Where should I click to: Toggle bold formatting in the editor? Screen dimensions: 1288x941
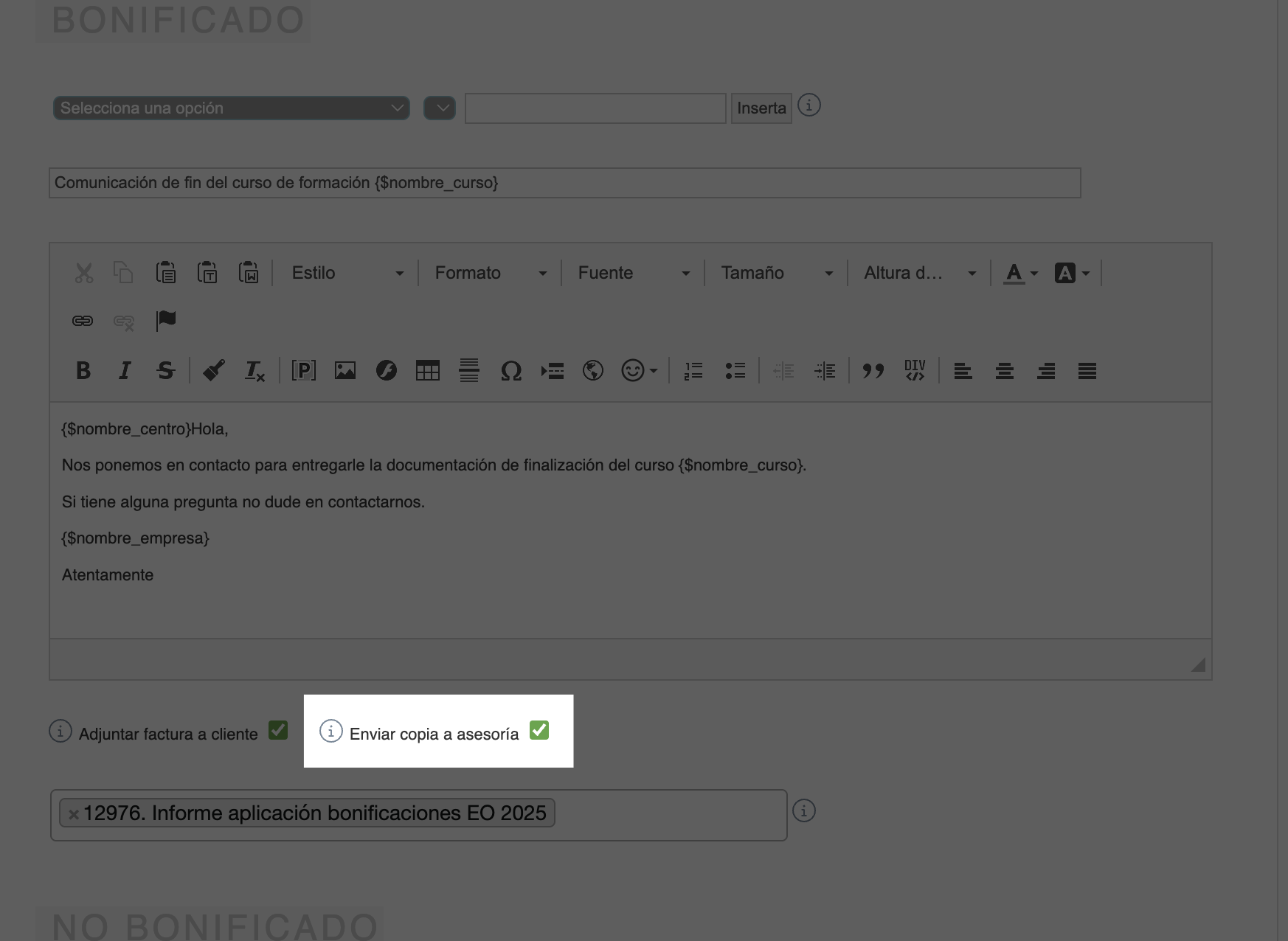tap(83, 370)
